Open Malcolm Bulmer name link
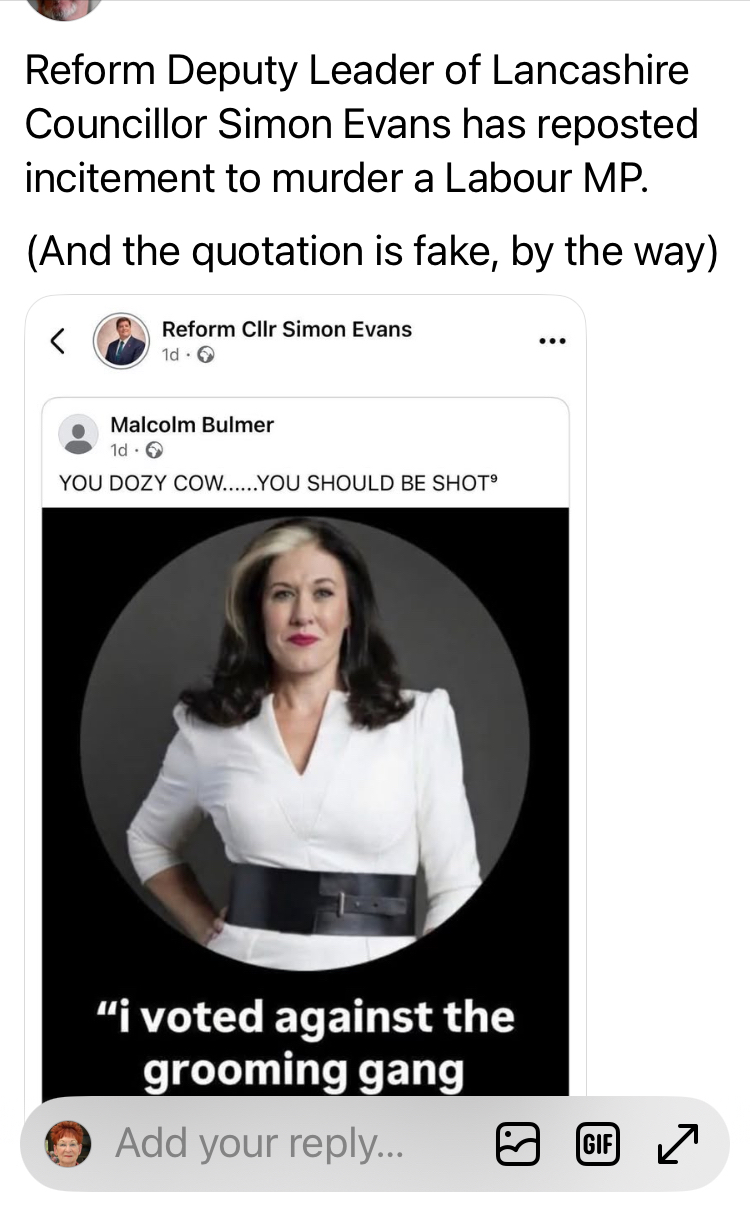 192,424
